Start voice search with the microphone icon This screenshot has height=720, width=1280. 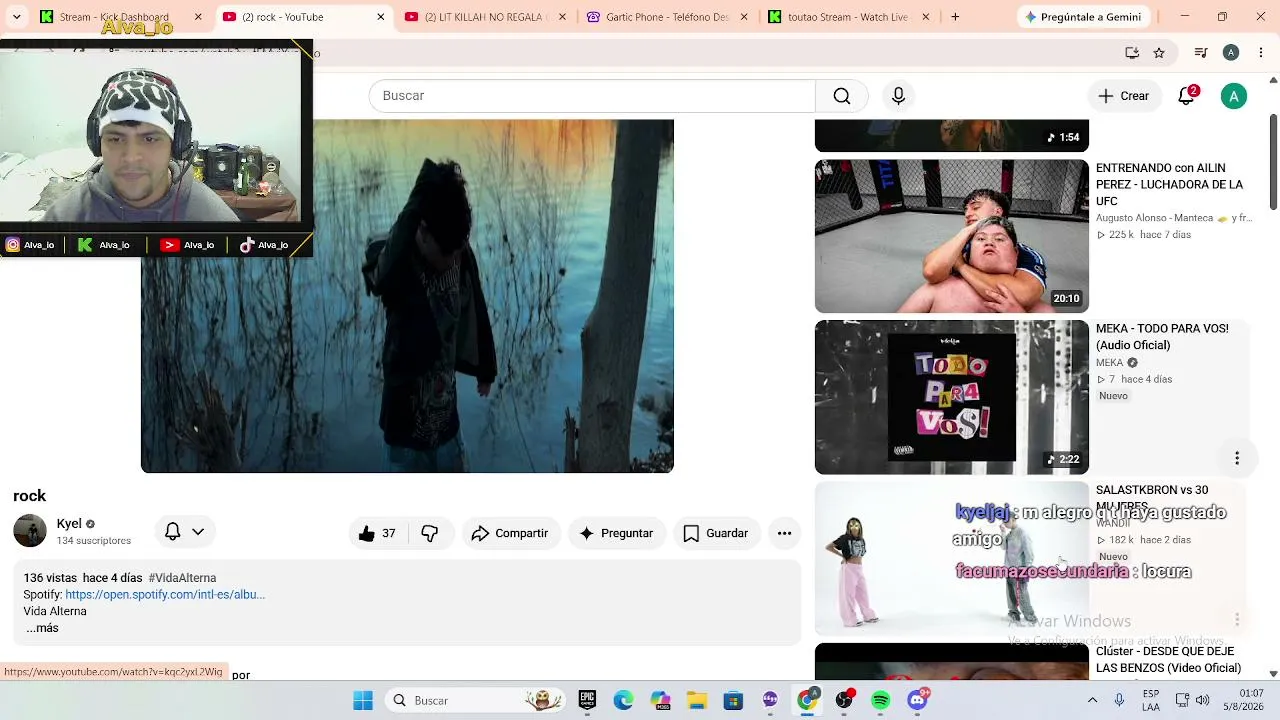898,96
